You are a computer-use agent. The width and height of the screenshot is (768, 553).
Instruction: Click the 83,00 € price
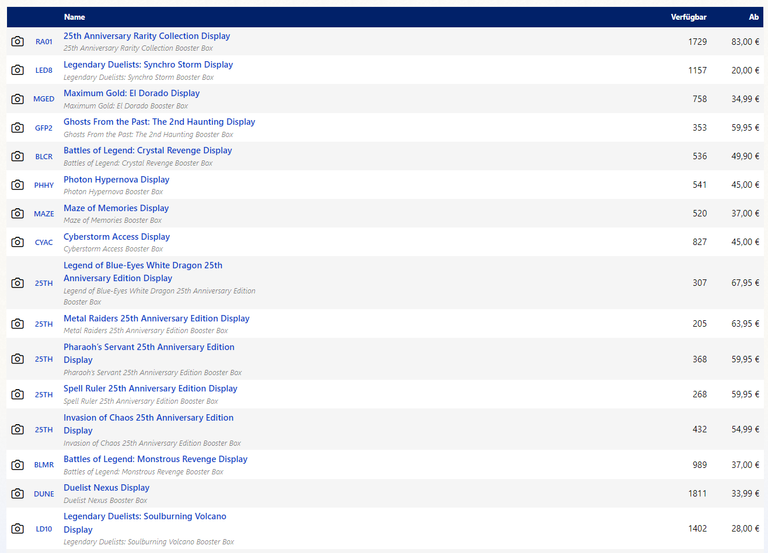coord(745,42)
